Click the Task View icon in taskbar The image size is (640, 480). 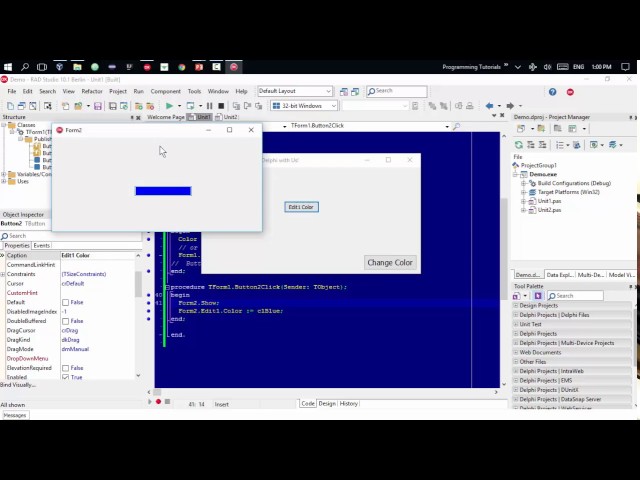[x=42, y=67]
